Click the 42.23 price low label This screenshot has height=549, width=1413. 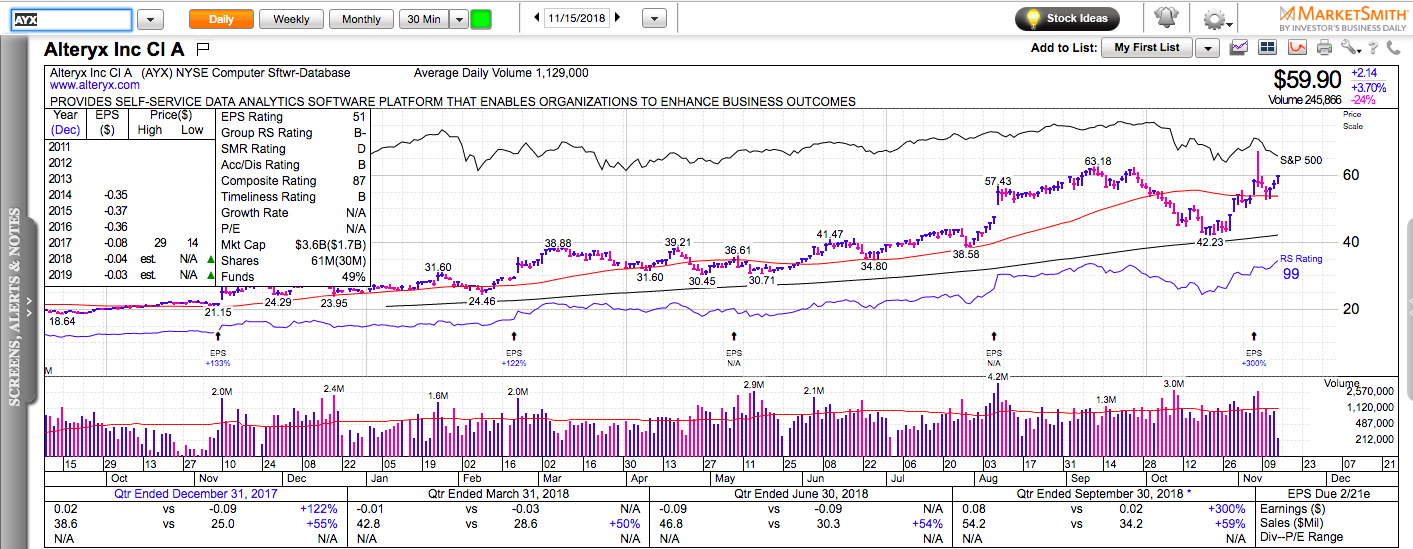coord(1210,241)
